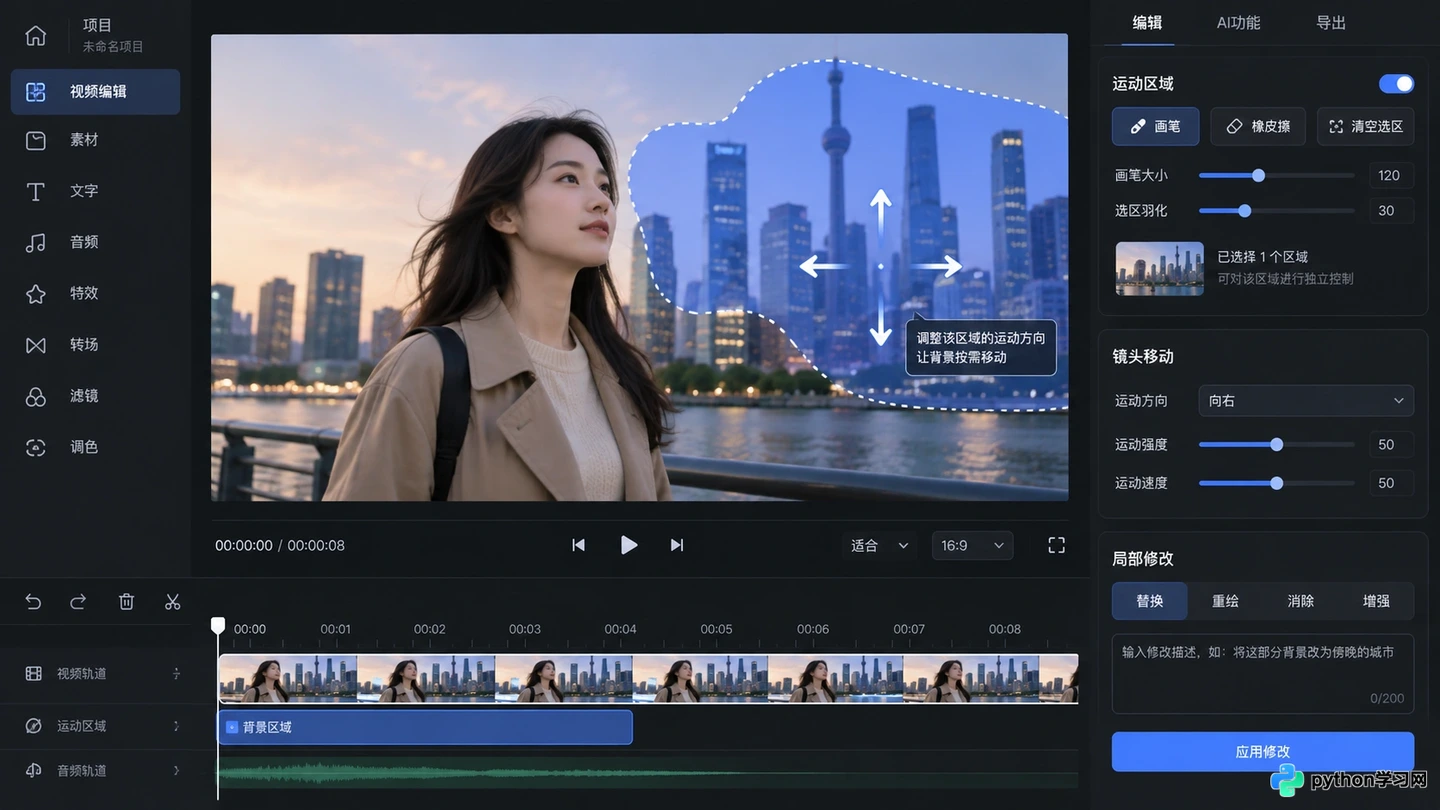
Task: Adjust the 画笔大小 slider
Action: coord(1276,176)
